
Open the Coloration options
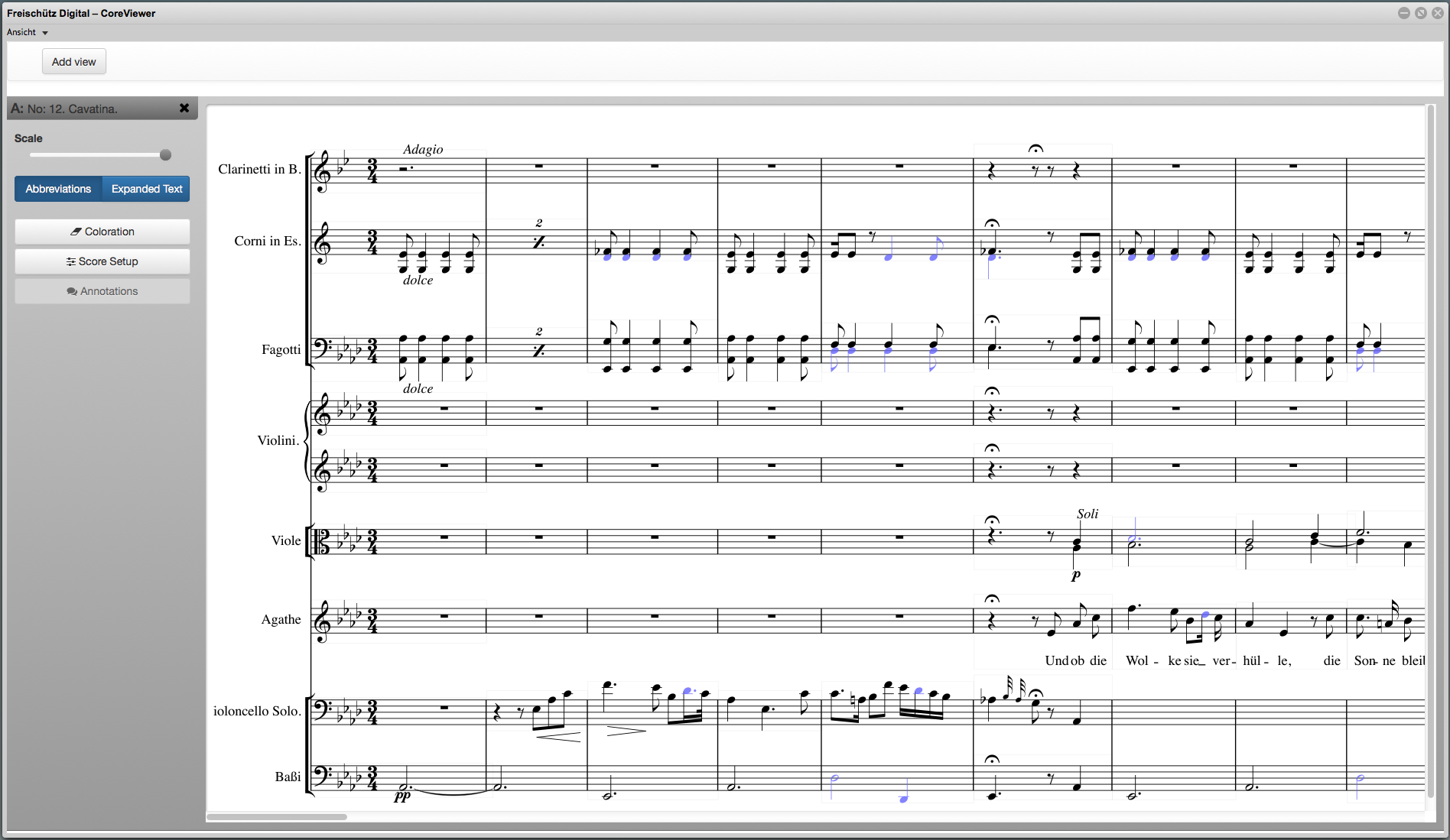pyautogui.click(x=102, y=232)
